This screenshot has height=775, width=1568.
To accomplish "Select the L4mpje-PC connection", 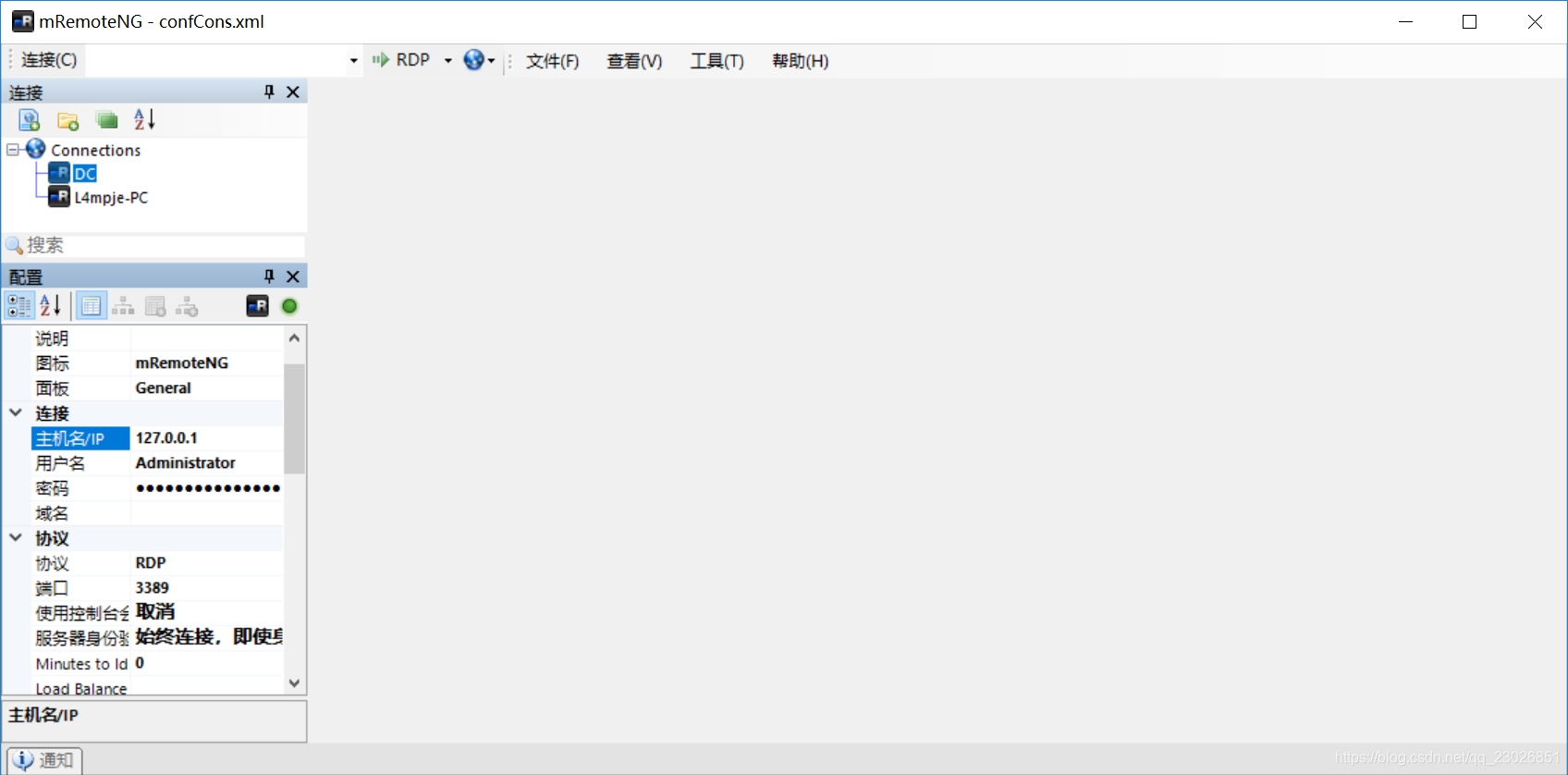I will coord(111,197).
